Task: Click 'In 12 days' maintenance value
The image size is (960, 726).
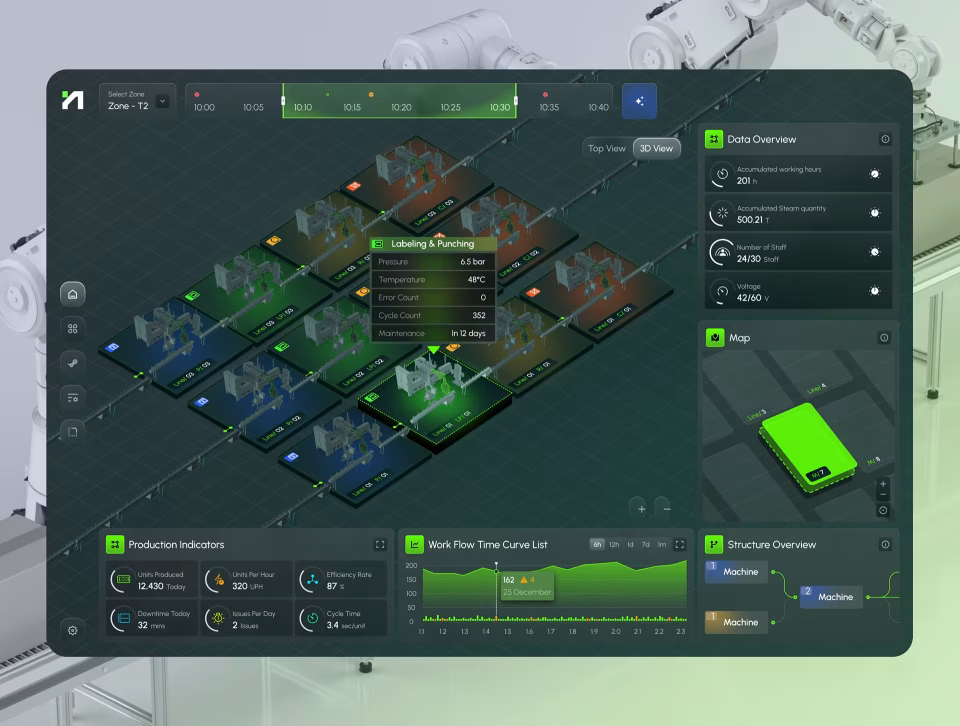Action: coord(468,334)
